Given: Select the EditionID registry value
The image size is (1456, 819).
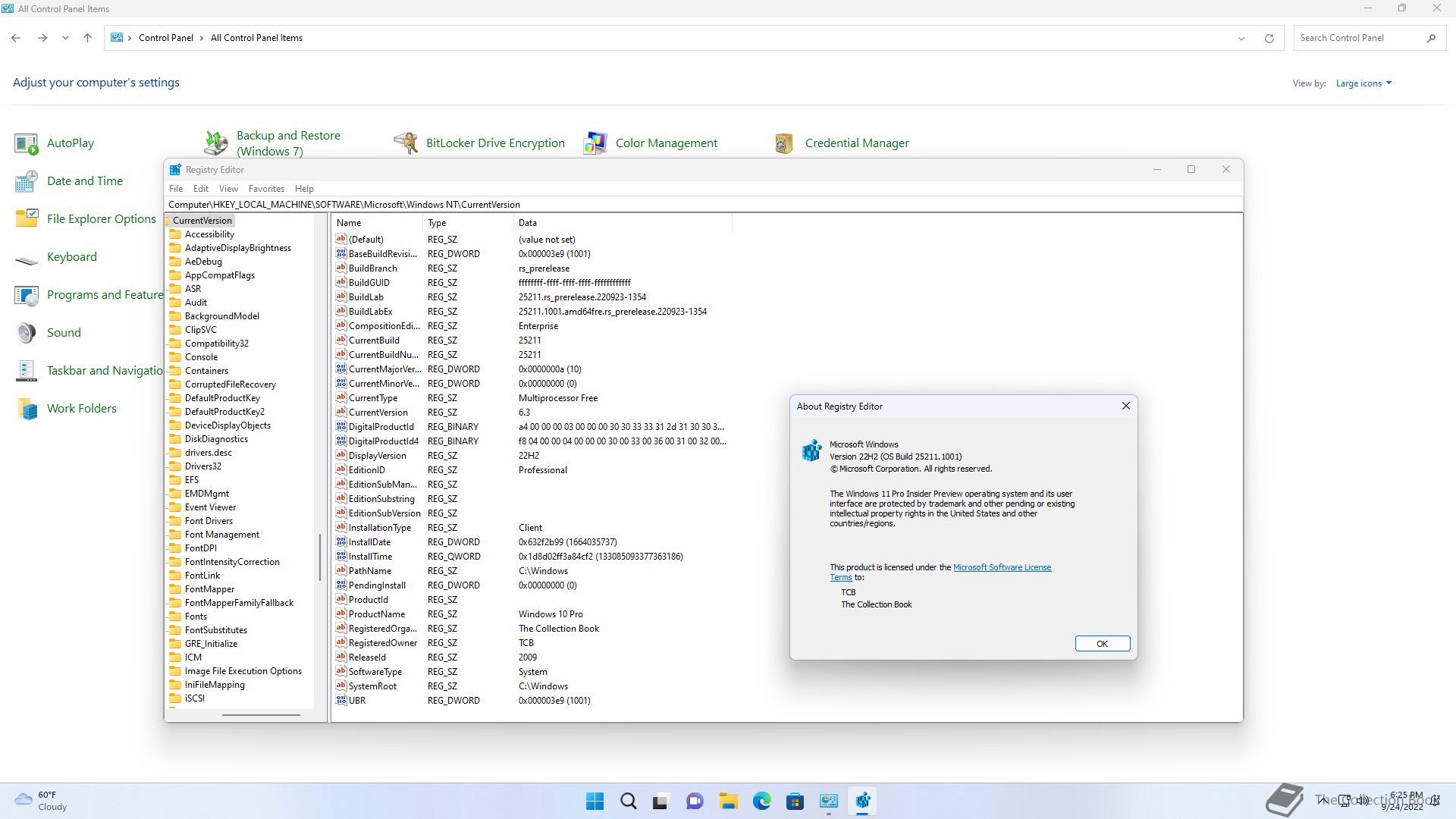Looking at the screenshot, I should 367,470.
